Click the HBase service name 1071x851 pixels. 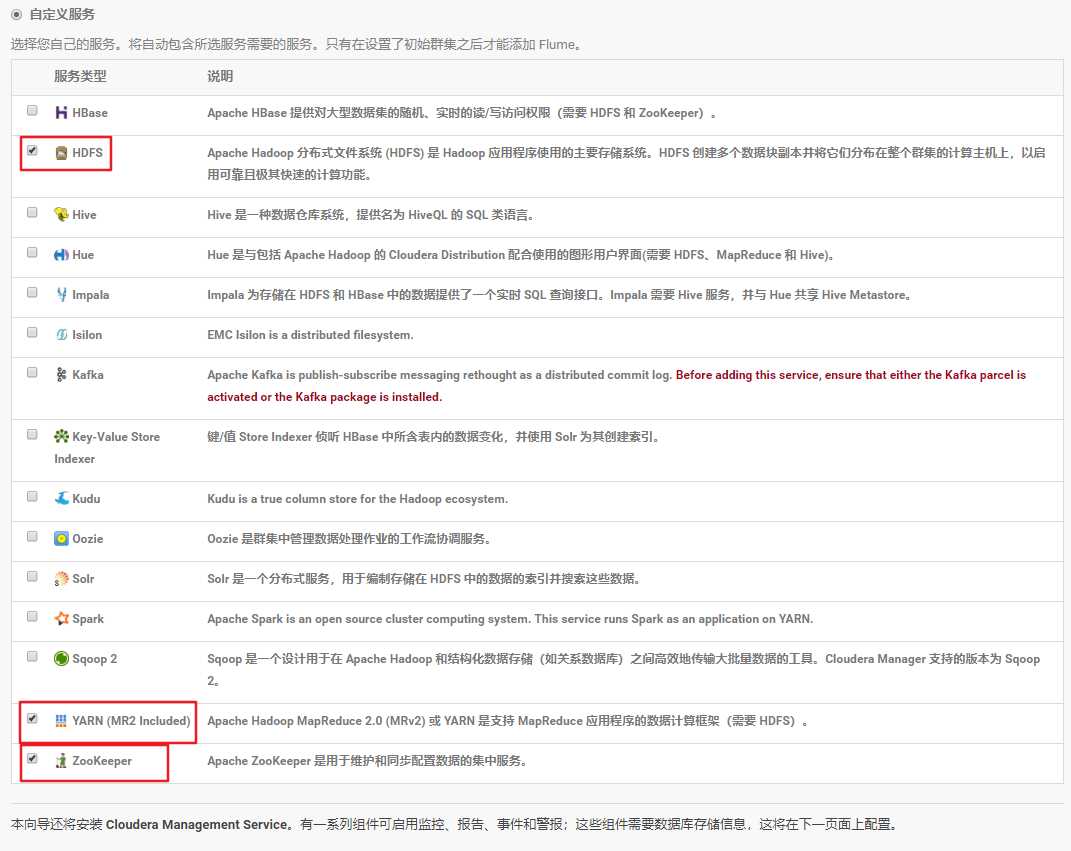coord(90,113)
